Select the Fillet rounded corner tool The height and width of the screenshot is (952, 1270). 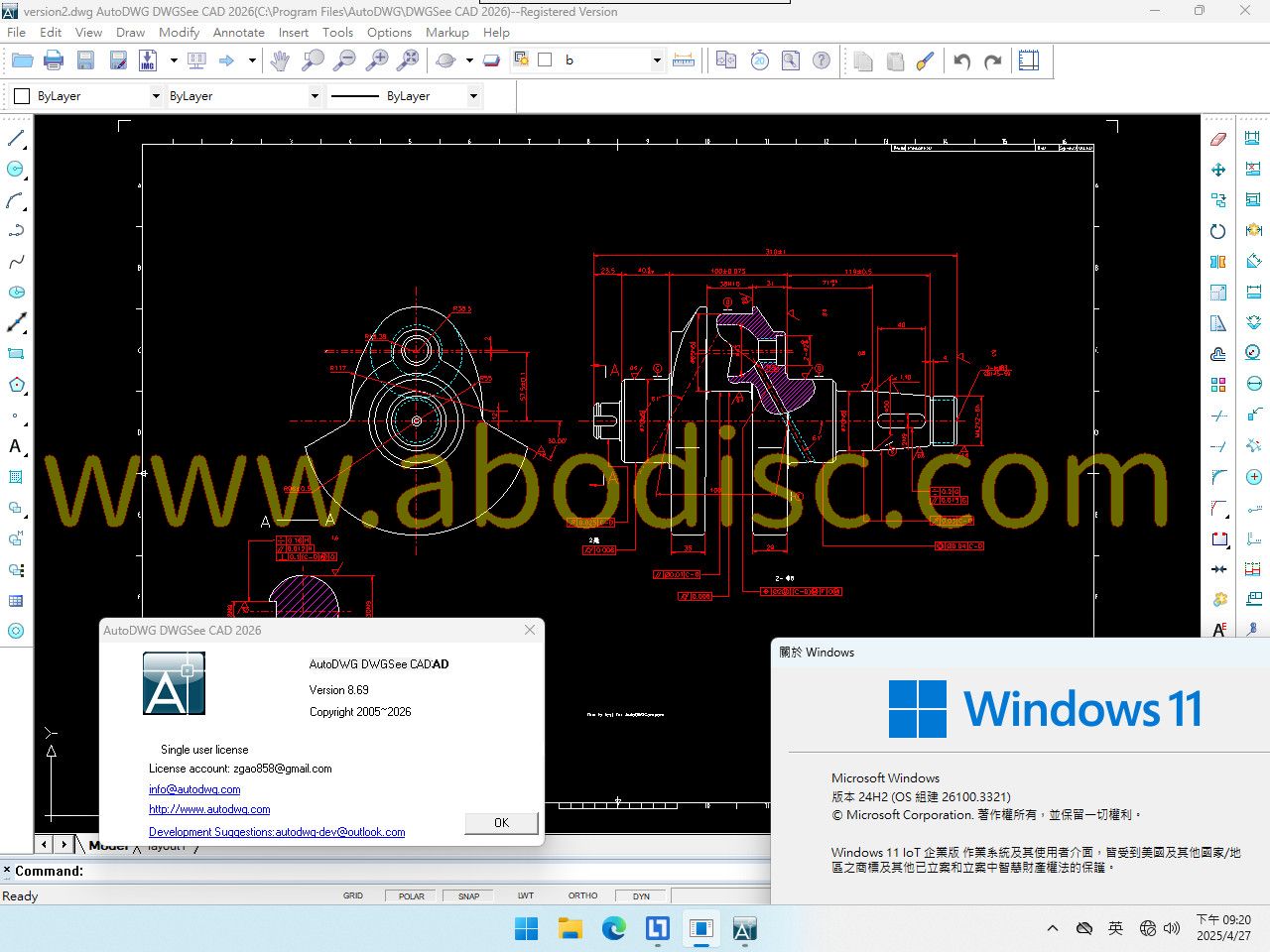1218,477
